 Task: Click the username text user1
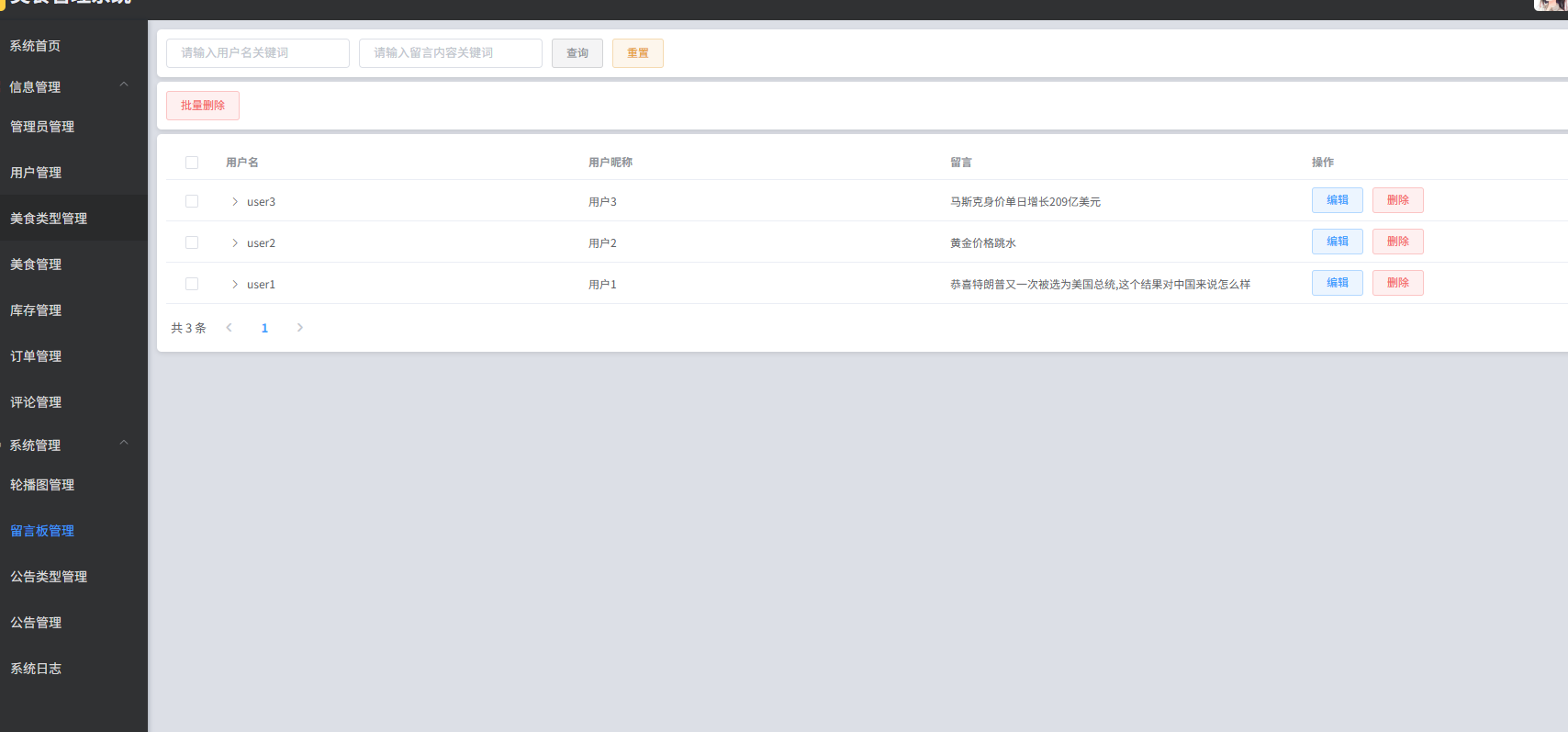(261, 285)
